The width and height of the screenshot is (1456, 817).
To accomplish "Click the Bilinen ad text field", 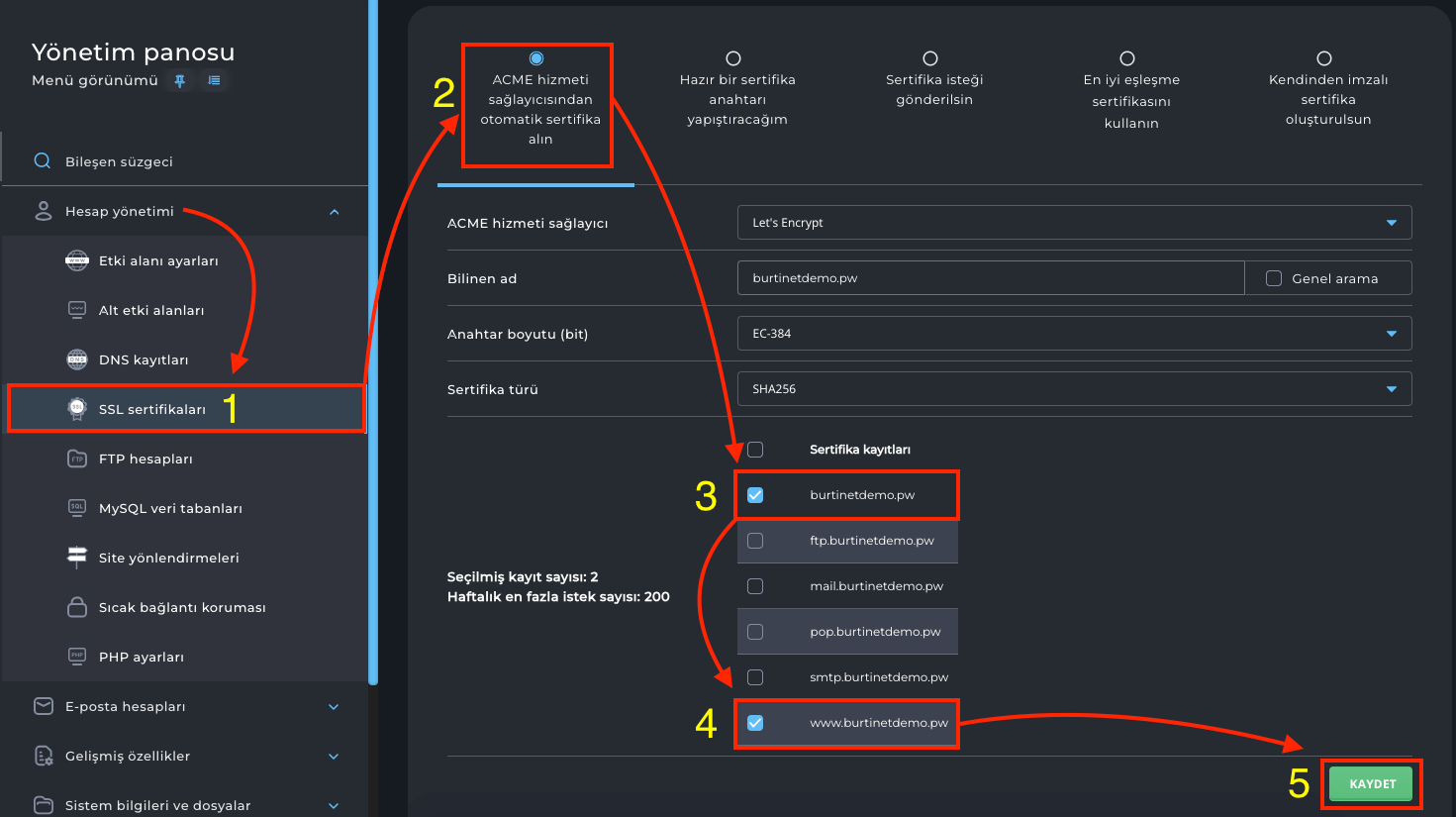I will point(990,278).
